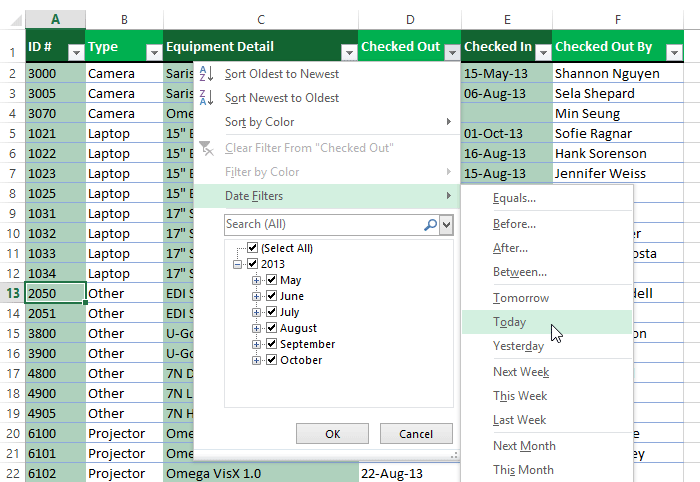Select the Between... date filter

pyautogui.click(x=547, y=272)
